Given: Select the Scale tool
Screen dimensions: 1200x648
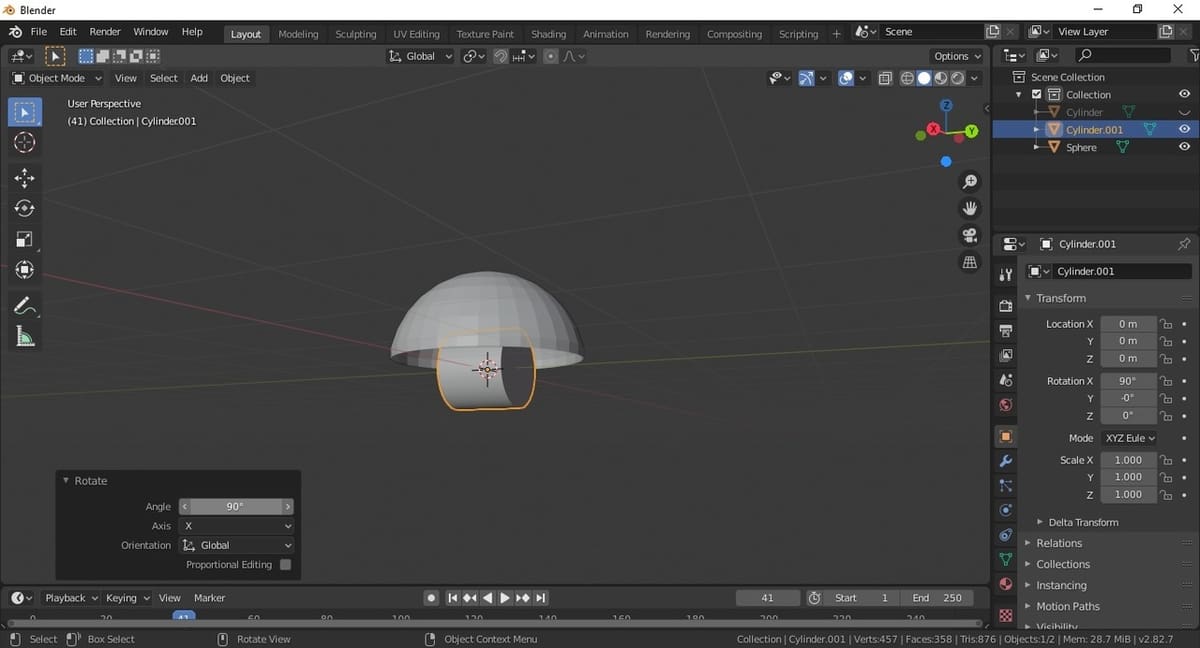Looking at the screenshot, I should 25,239.
